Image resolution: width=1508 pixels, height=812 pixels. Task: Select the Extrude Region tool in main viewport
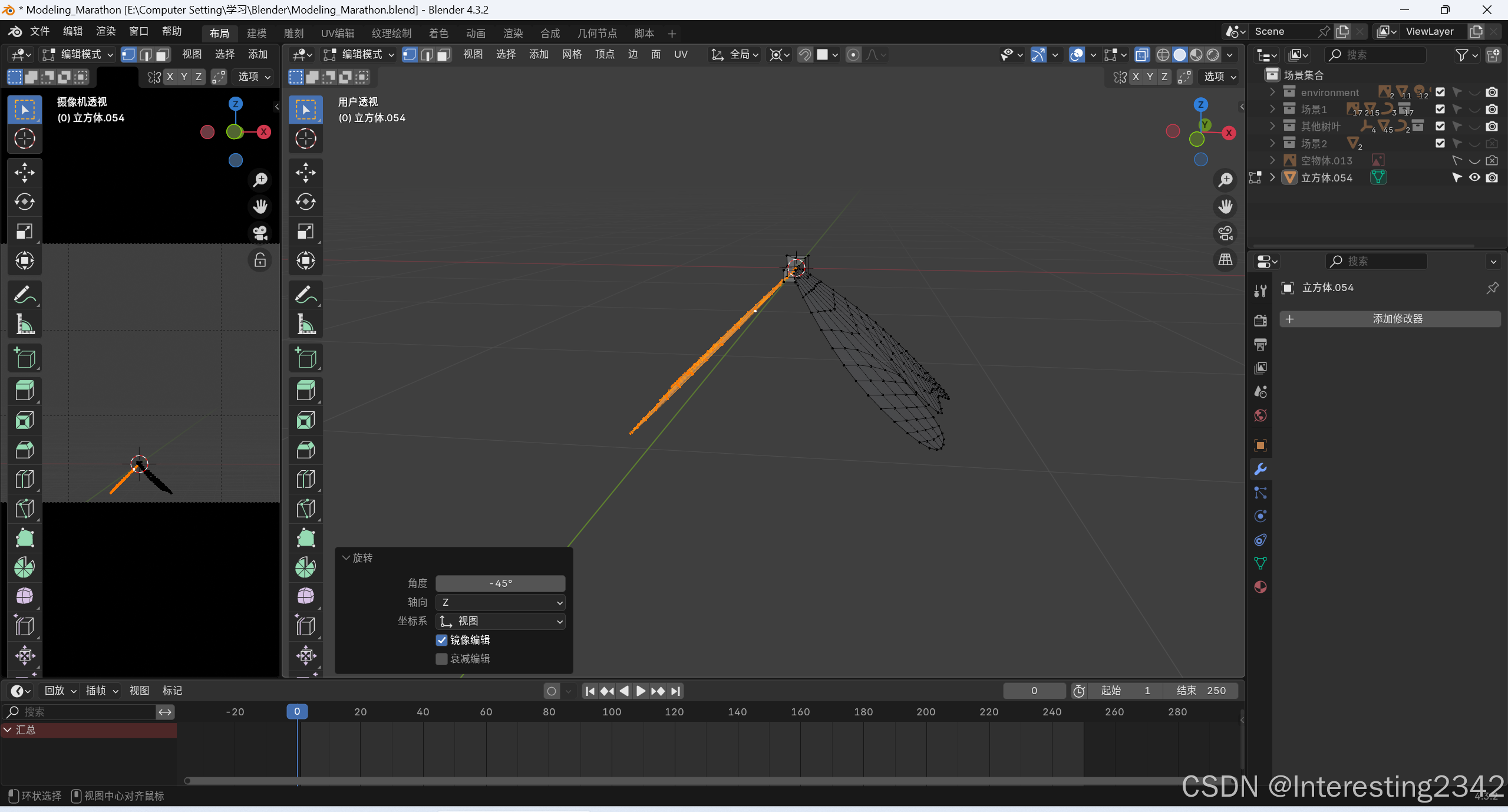[305, 391]
